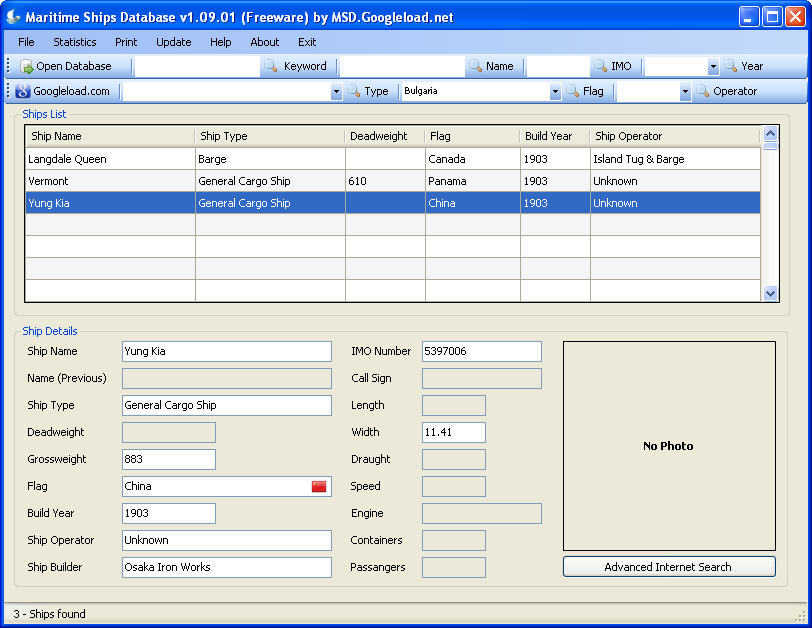Open the Statistics menu

point(75,42)
